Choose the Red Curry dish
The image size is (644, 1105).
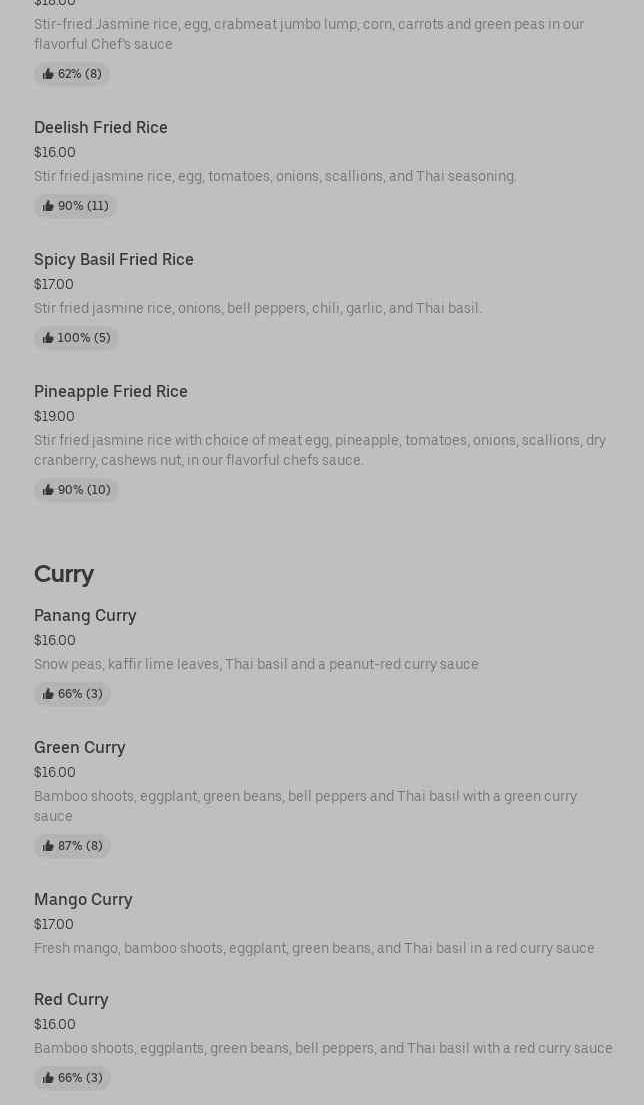pyautogui.click(x=71, y=1000)
